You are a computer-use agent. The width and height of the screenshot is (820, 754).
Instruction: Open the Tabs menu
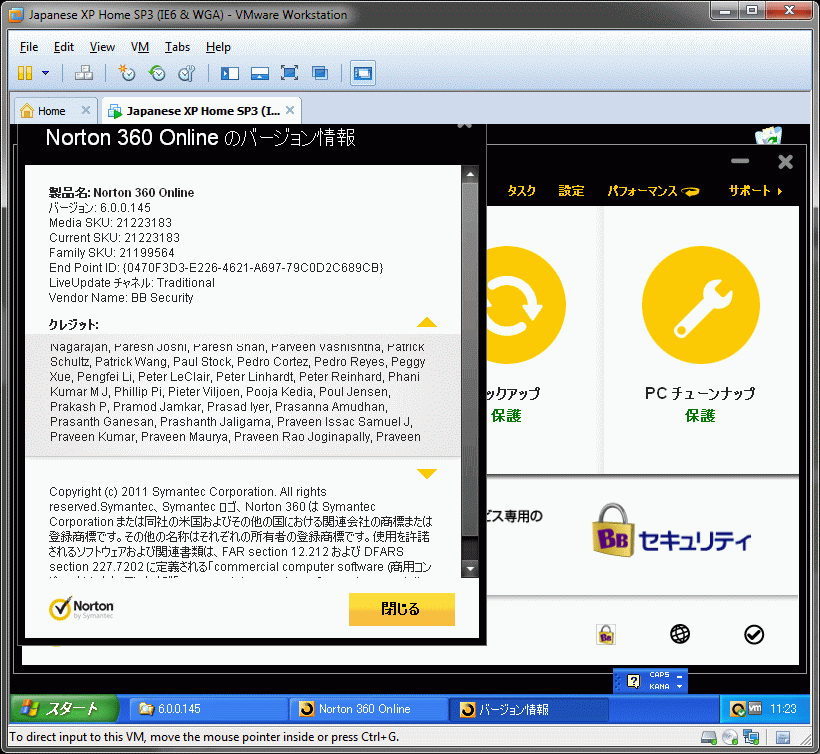[x=177, y=47]
